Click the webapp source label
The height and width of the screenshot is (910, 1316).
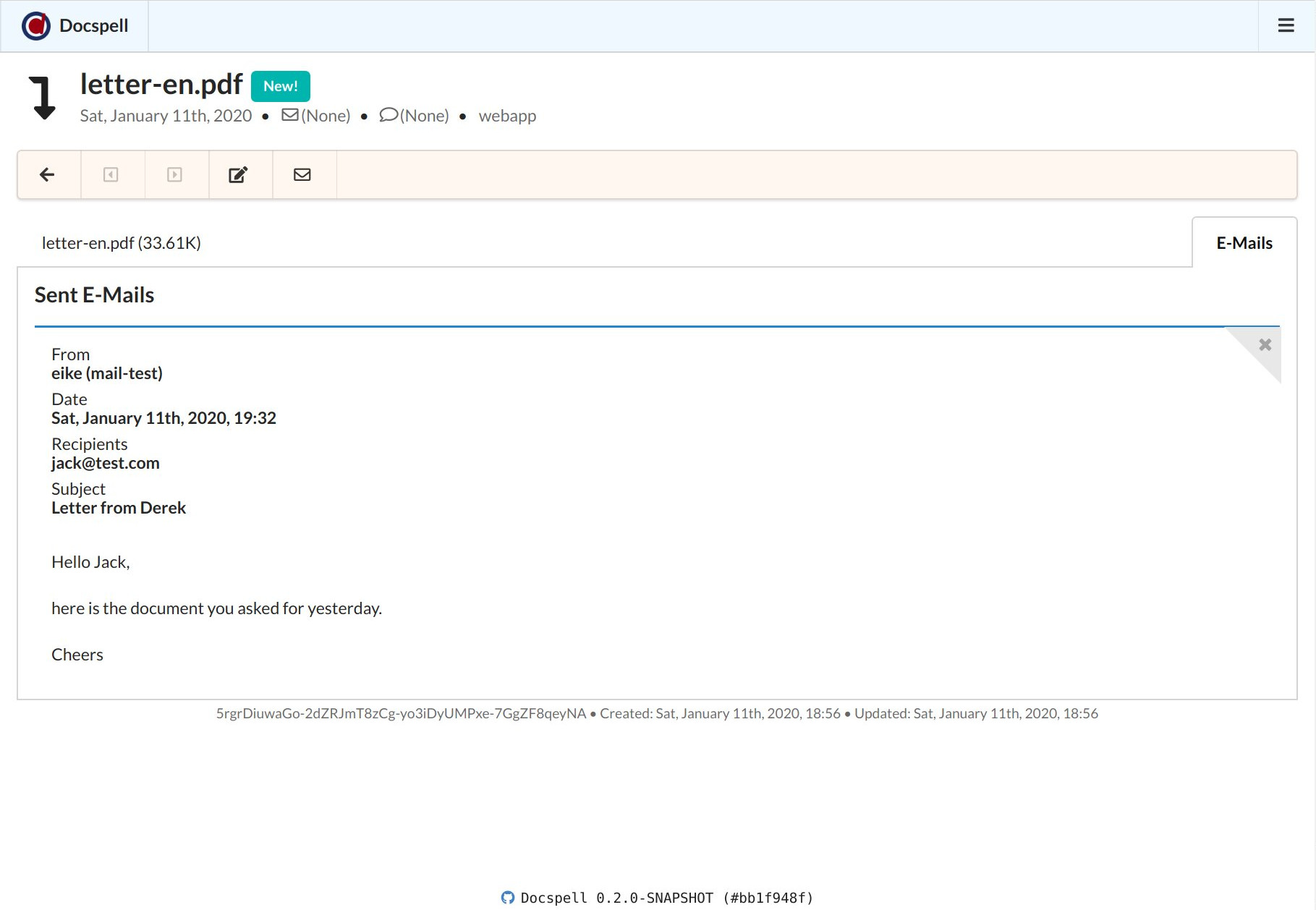507,116
